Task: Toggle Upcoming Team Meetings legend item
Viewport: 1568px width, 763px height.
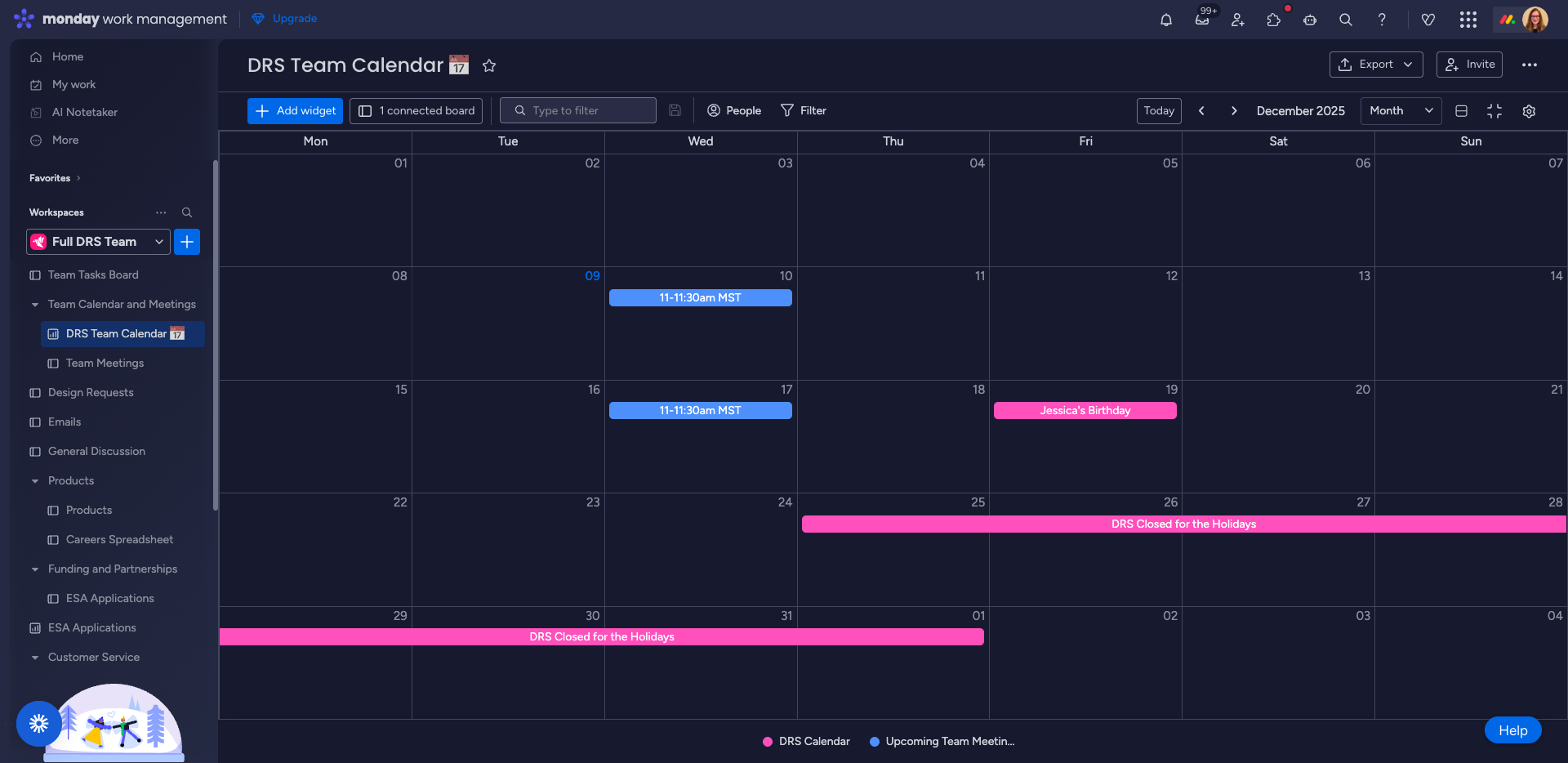Action: click(942, 742)
